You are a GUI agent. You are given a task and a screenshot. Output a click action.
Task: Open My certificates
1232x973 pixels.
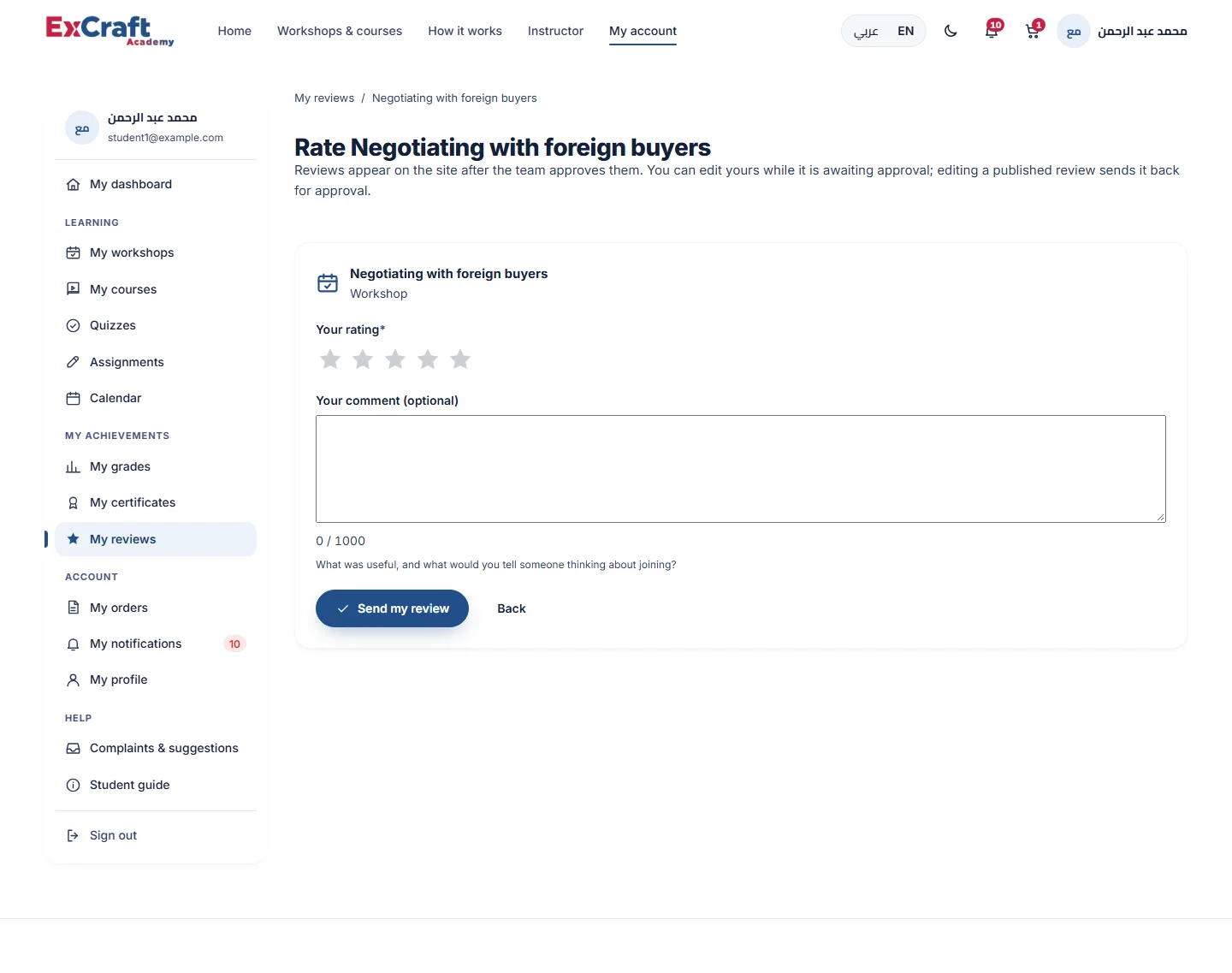pyautogui.click(x=156, y=502)
